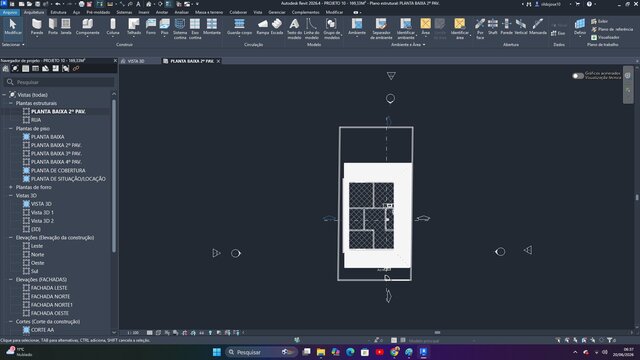Viewport: 640px width, 360px height.
Task: Select the Mansarda (dormer) tool
Action: click(538, 27)
